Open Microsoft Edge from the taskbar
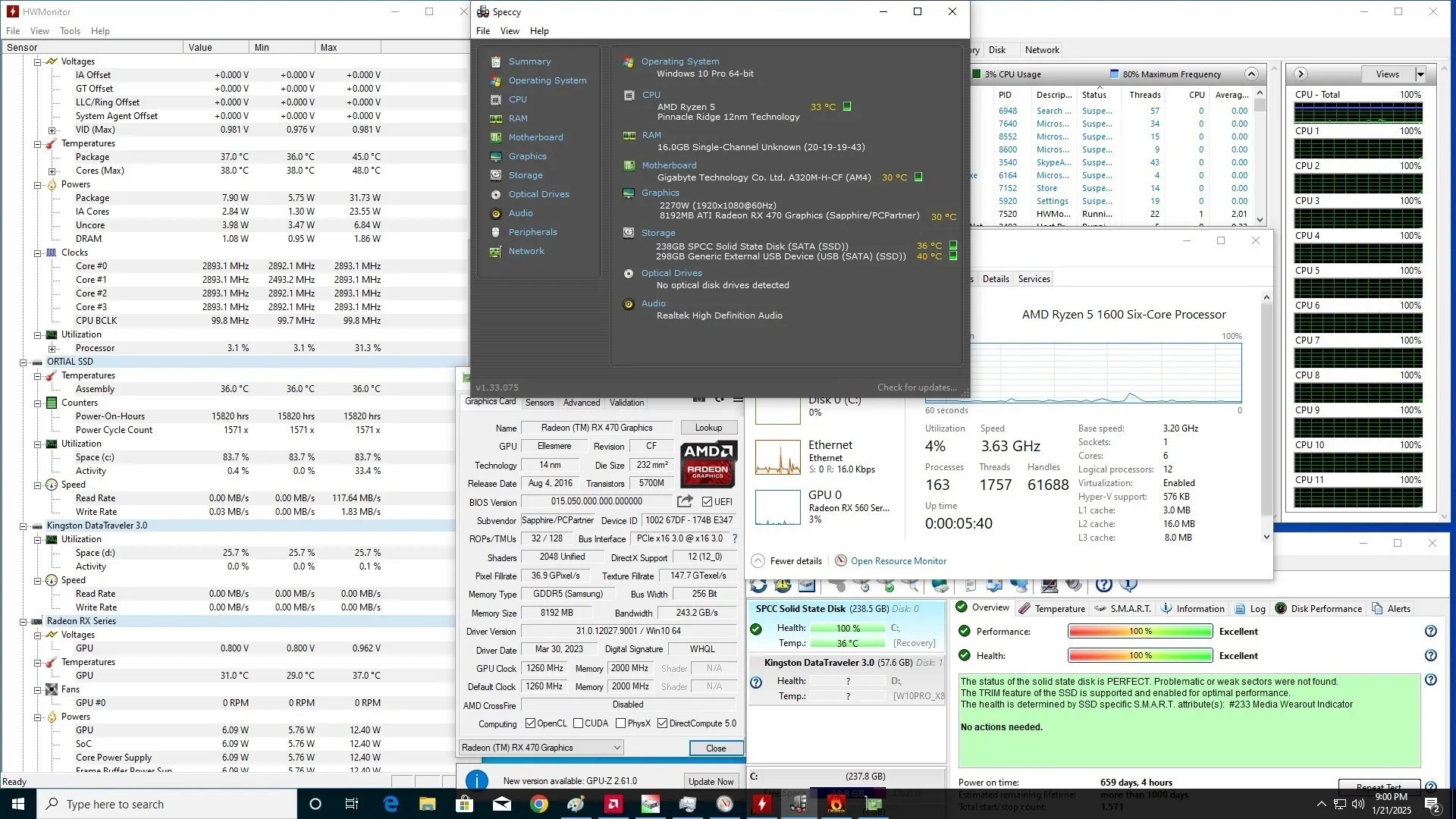This screenshot has height=819, width=1456. 391,804
